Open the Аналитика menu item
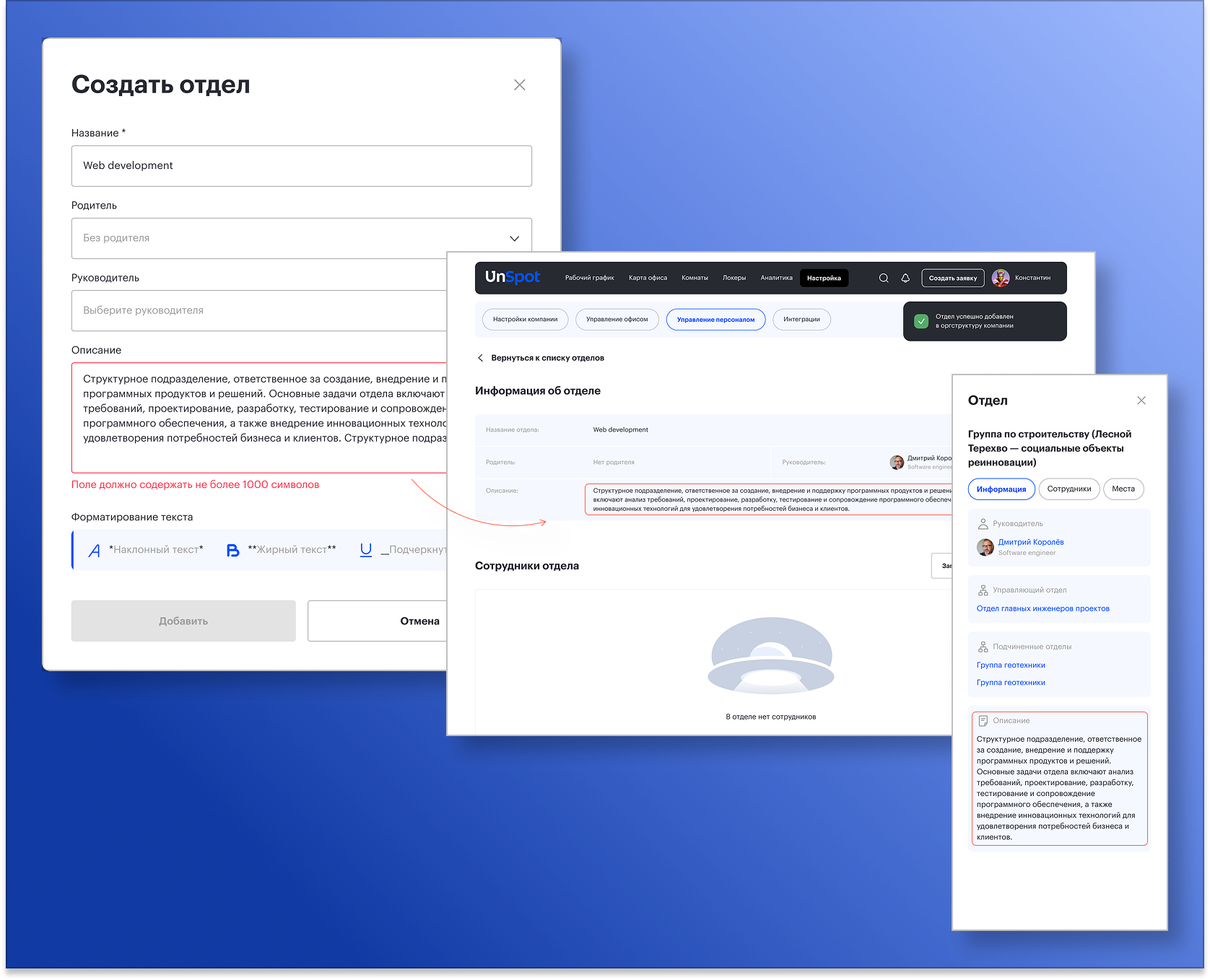 pyautogui.click(x=776, y=278)
